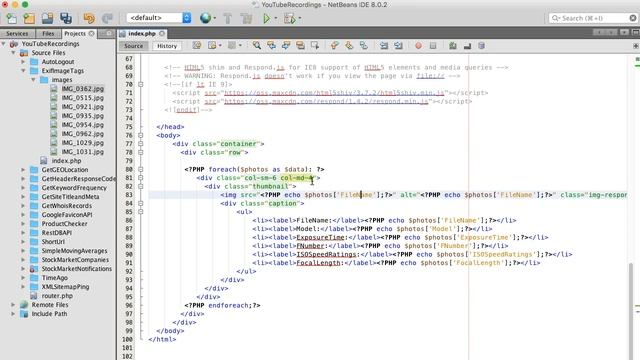Expand the Include Path node
Image resolution: width=640 pixels, height=360 pixels.
[x=13, y=314]
